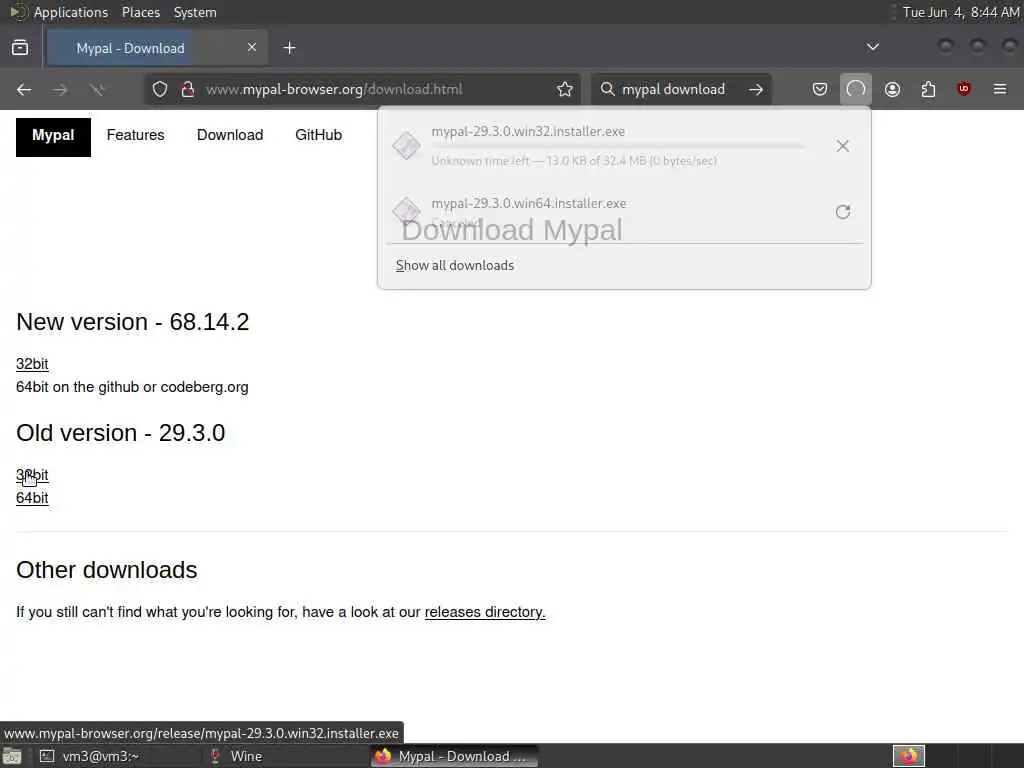The height and width of the screenshot is (768, 1024).
Task: Open a new tab with plus
Action: [289, 48]
